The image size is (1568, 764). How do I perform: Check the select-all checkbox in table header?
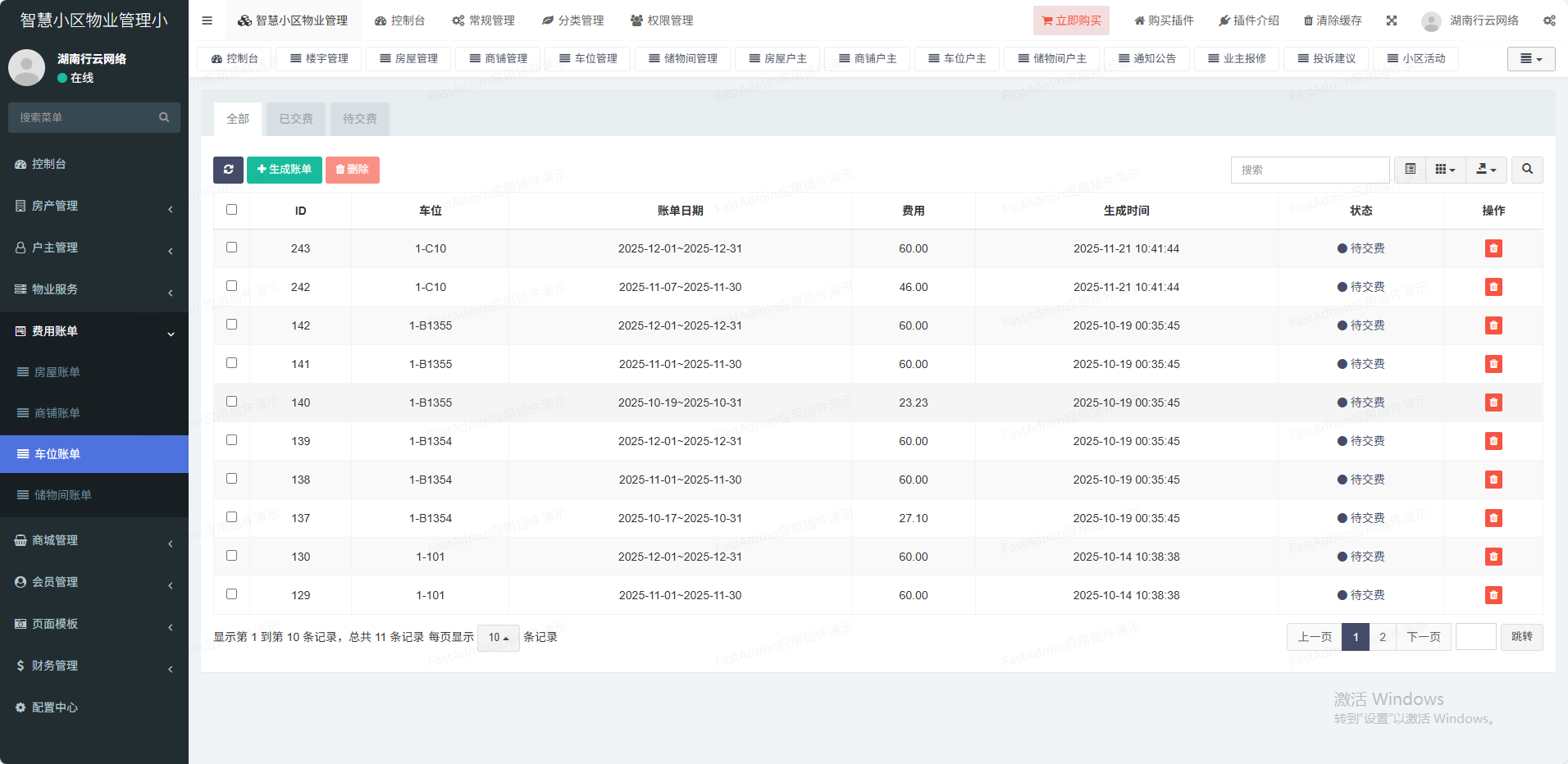pos(231,210)
